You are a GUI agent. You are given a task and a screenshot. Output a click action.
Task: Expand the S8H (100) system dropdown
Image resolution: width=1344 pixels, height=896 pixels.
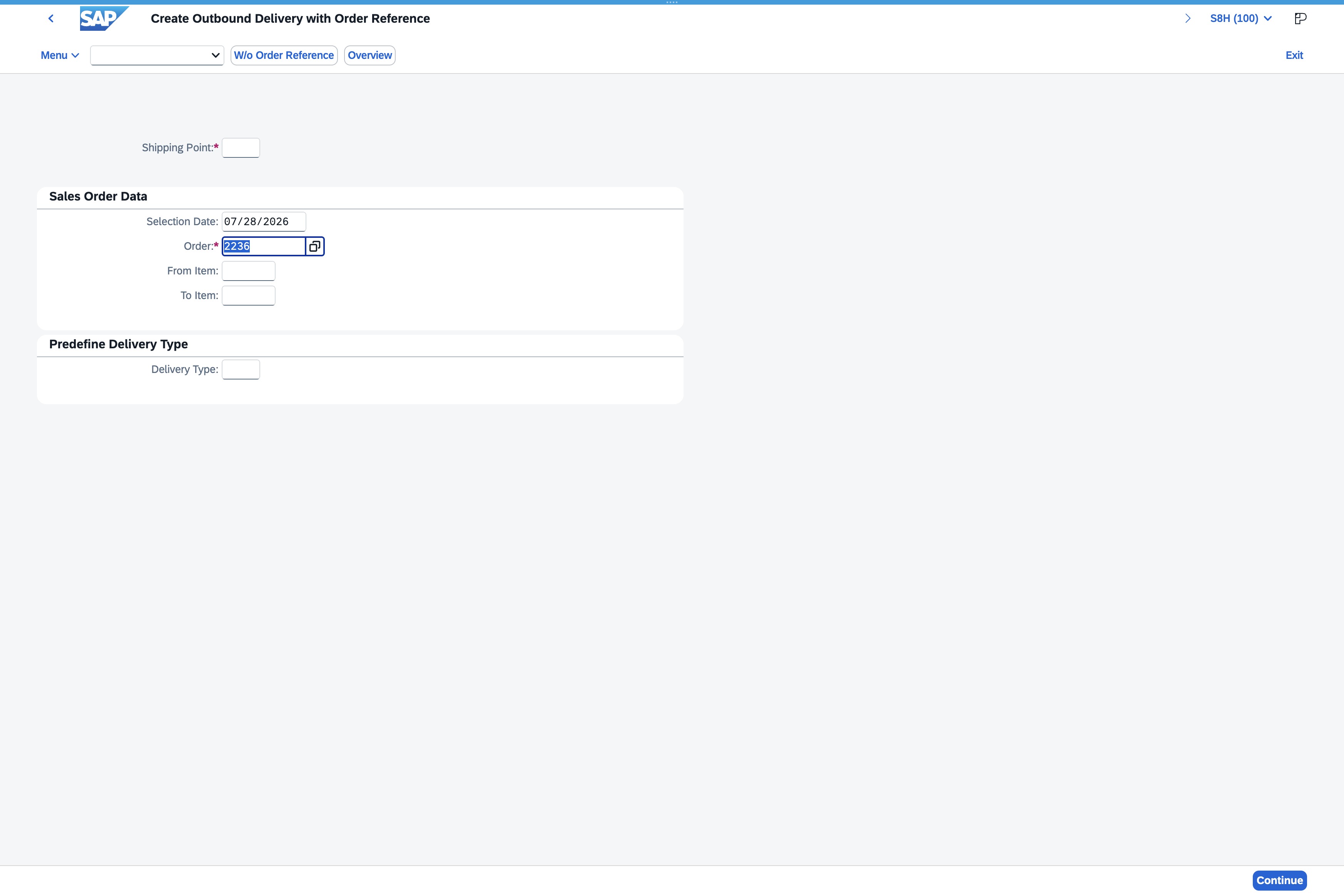coord(1240,18)
